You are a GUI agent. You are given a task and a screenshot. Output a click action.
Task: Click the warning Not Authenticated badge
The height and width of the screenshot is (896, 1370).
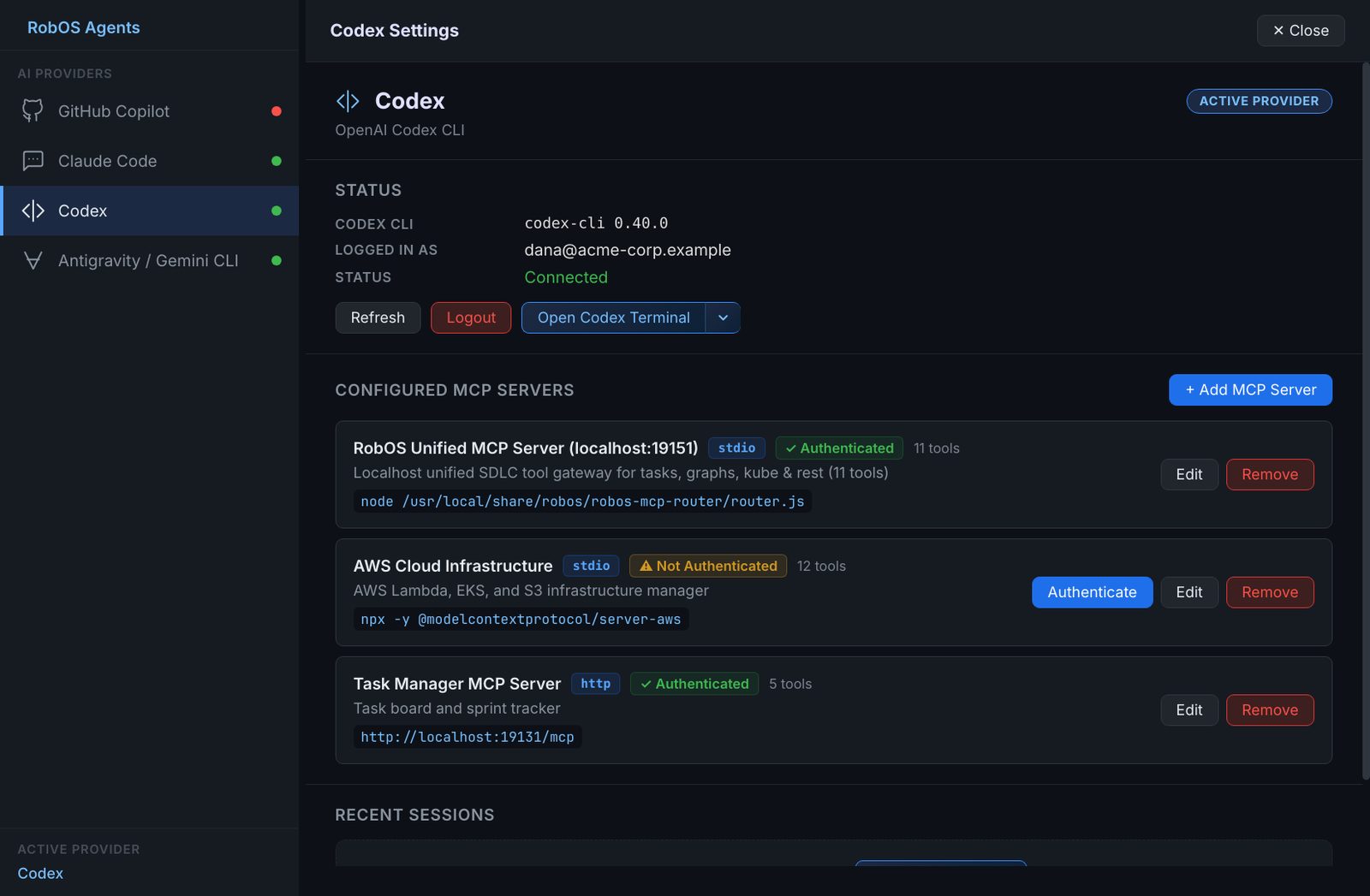[x=708, y=566]
